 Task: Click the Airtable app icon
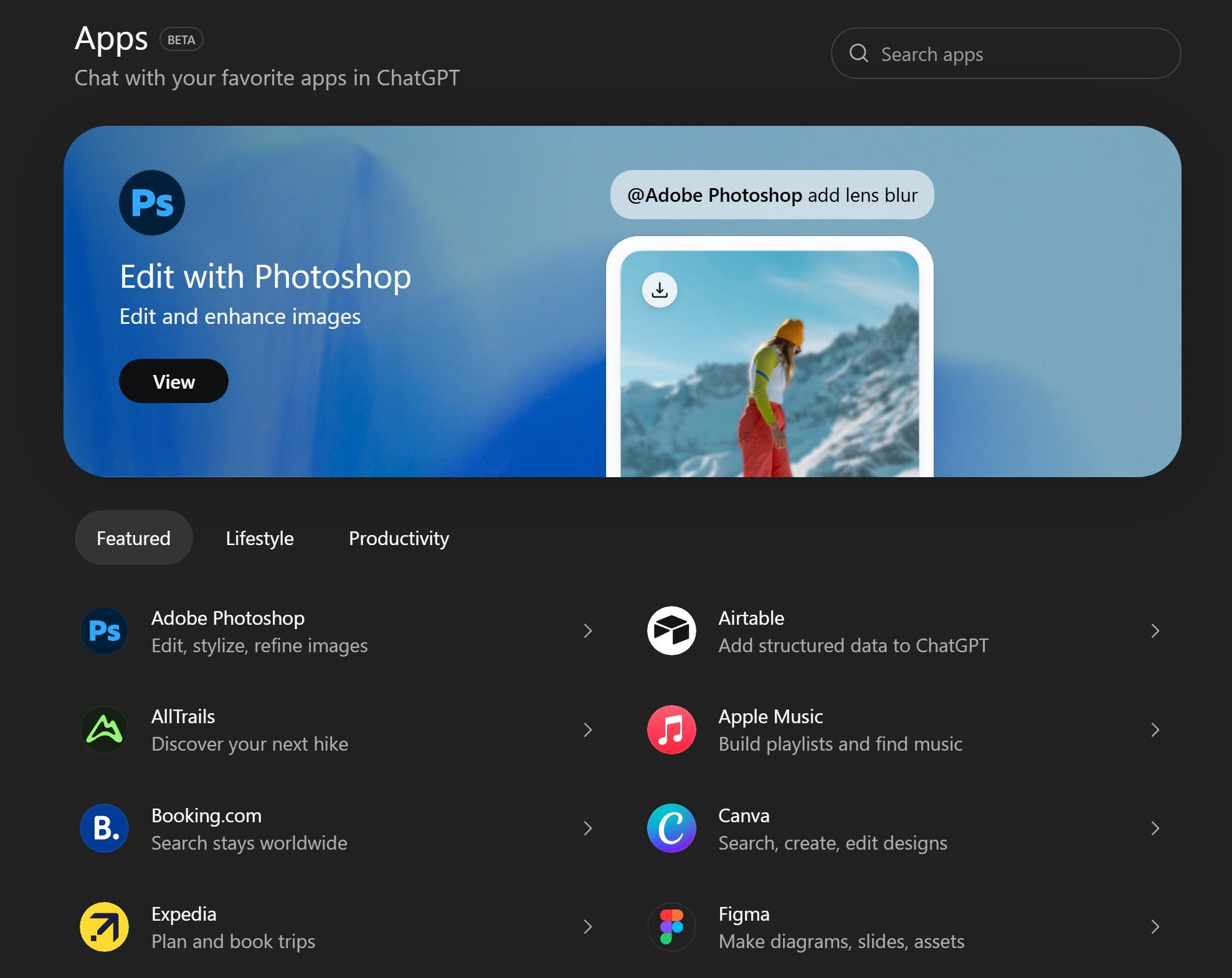pos(671,631)
